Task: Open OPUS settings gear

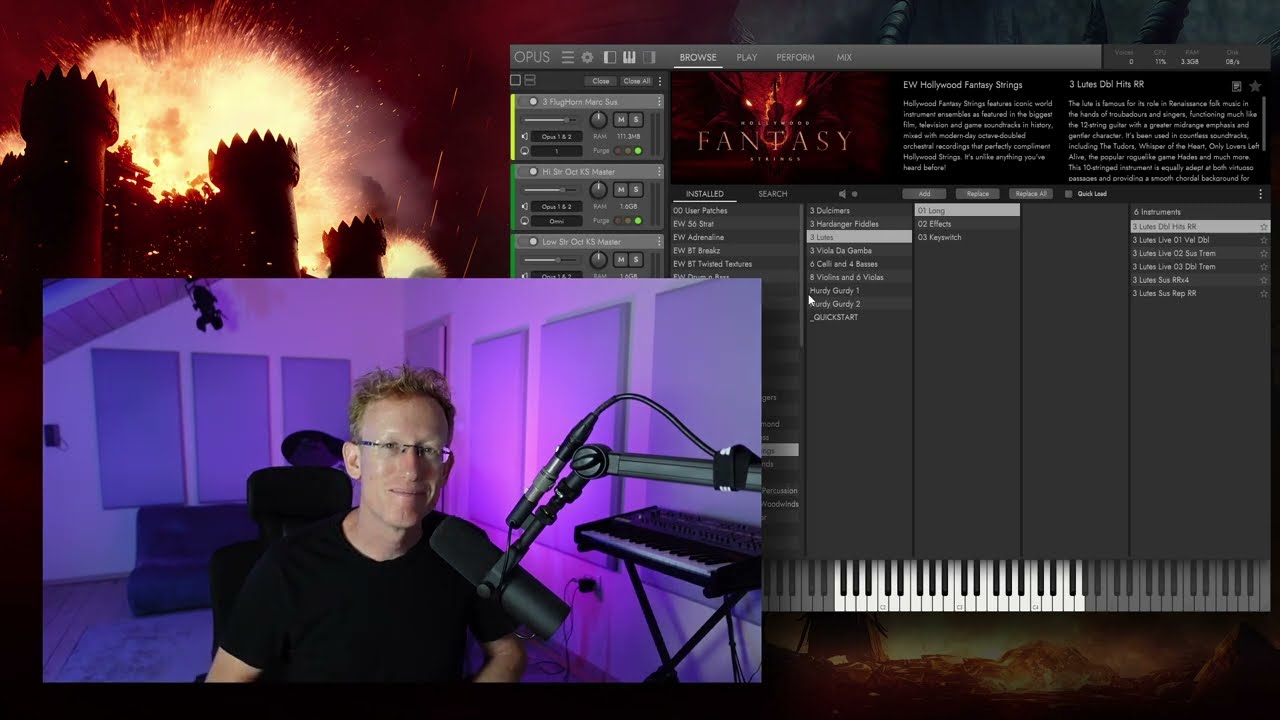Action: pyautogui.click(x=587, y=58)
